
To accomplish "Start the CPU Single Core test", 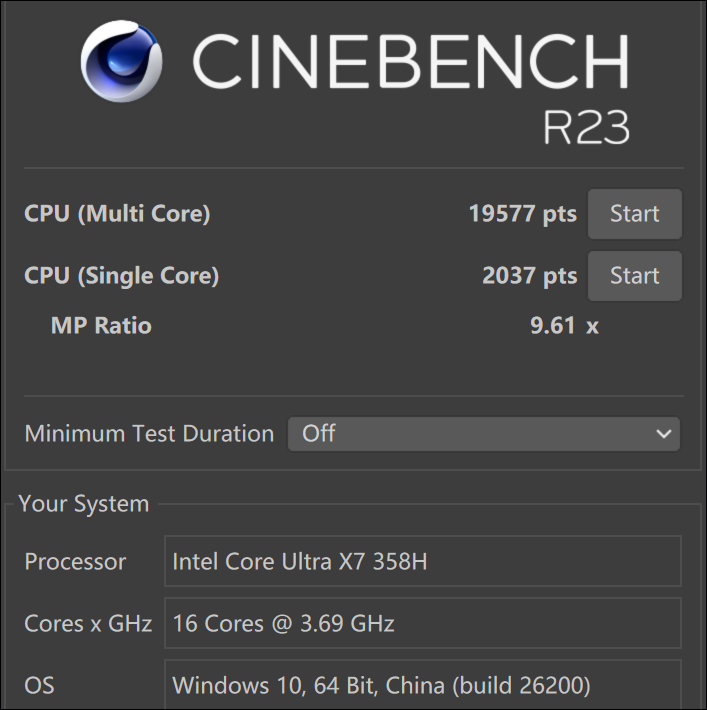I will [x=634, y=276].
